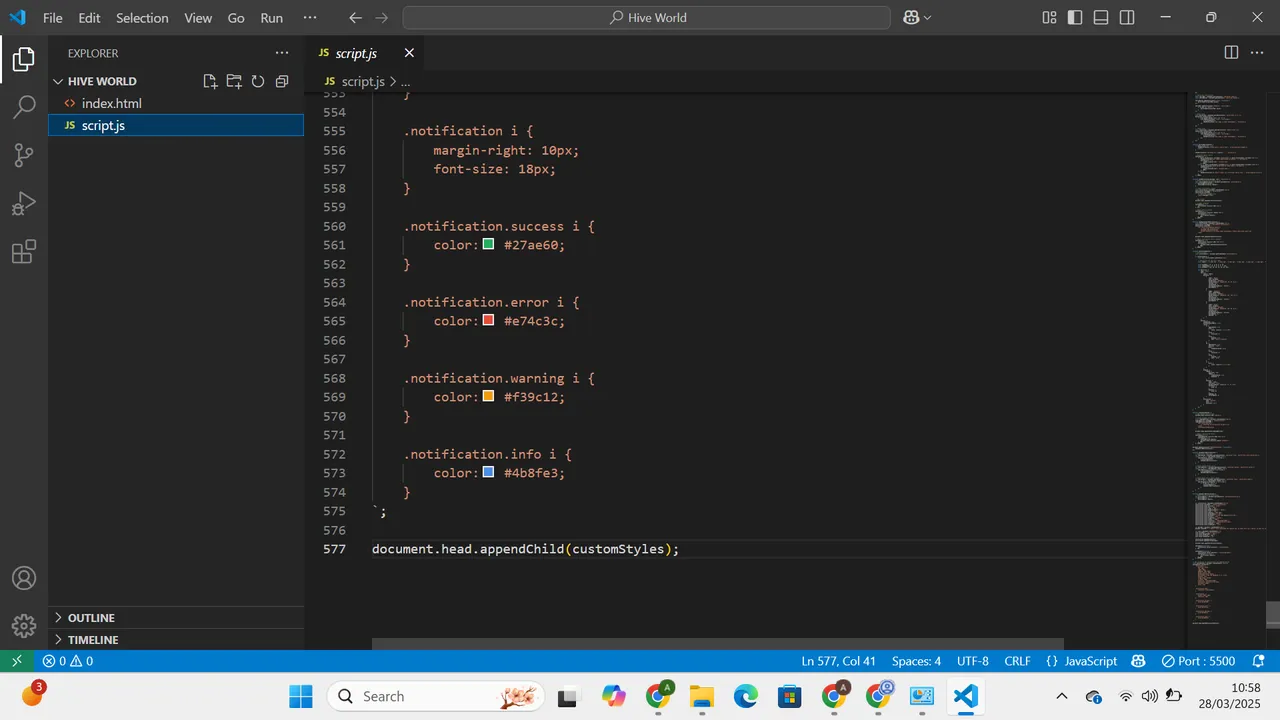1280x720 pixels.
Task: Click line number 577 in the gutter
Action: pyautogui.click(x=334, y=549)
